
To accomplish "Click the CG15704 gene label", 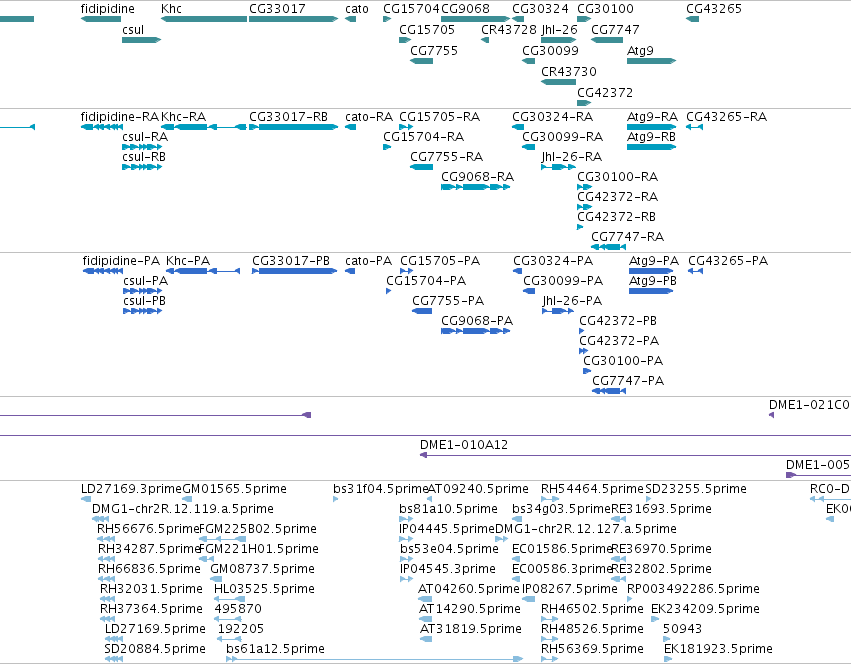I will [x=411, y=9].
